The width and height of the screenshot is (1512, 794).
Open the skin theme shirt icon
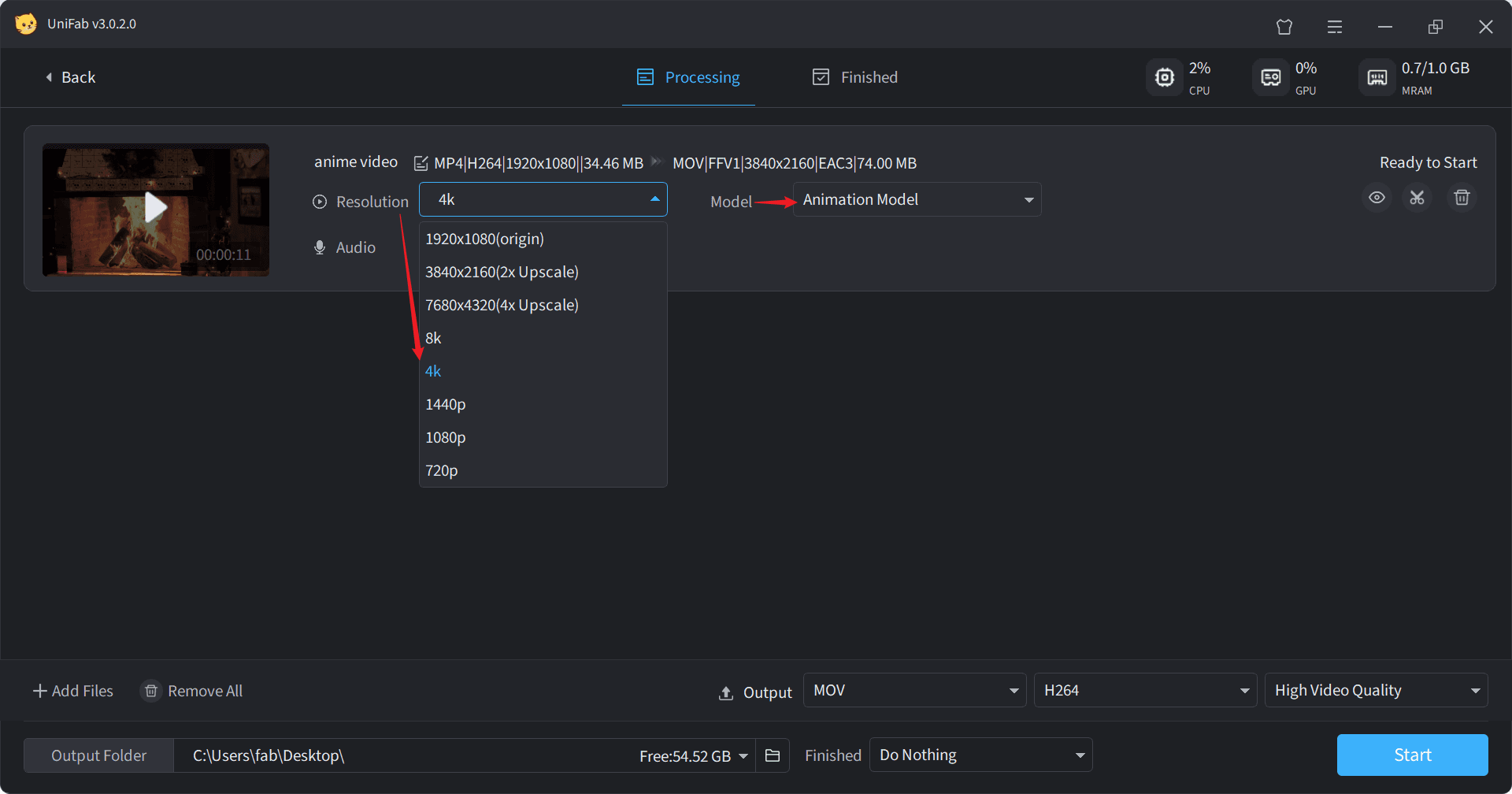click(1284, 27)
